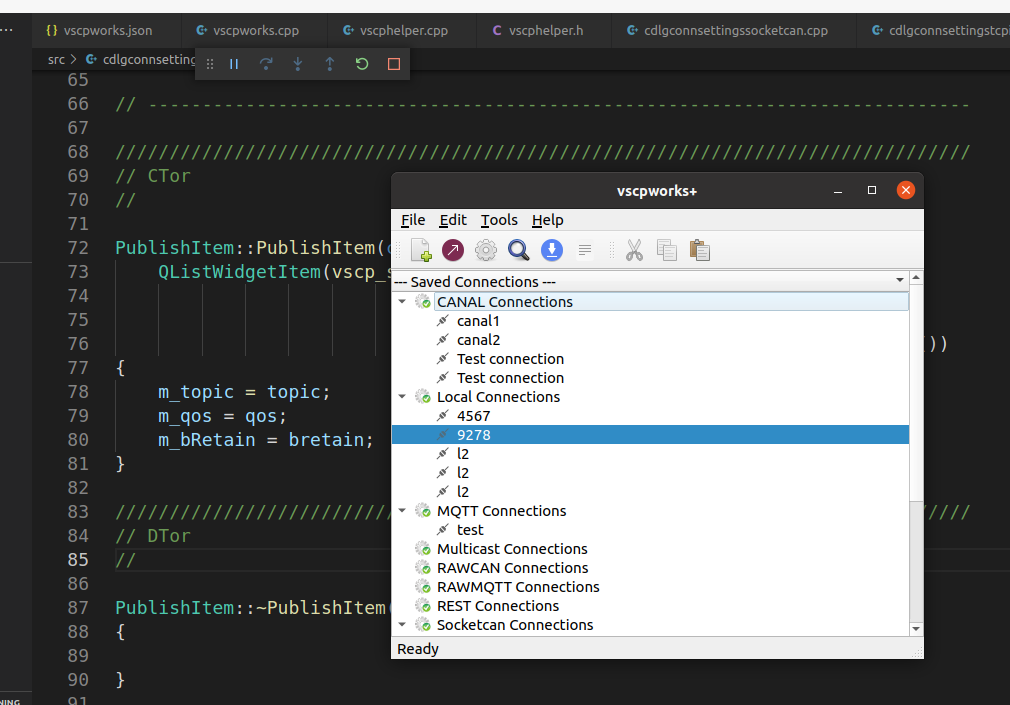Click the maroon arrow connect icon
This screenshot has width=1010, height=705.
click(453, 250)
